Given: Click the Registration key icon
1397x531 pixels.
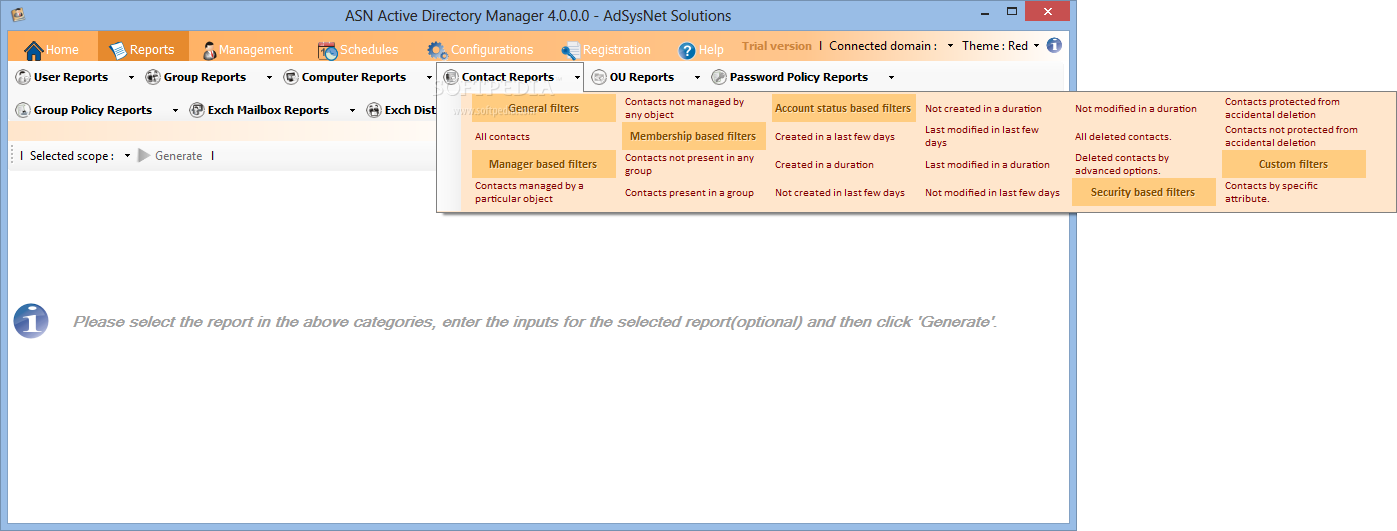Looking at the screenshot, I should [x=570, y=50].
